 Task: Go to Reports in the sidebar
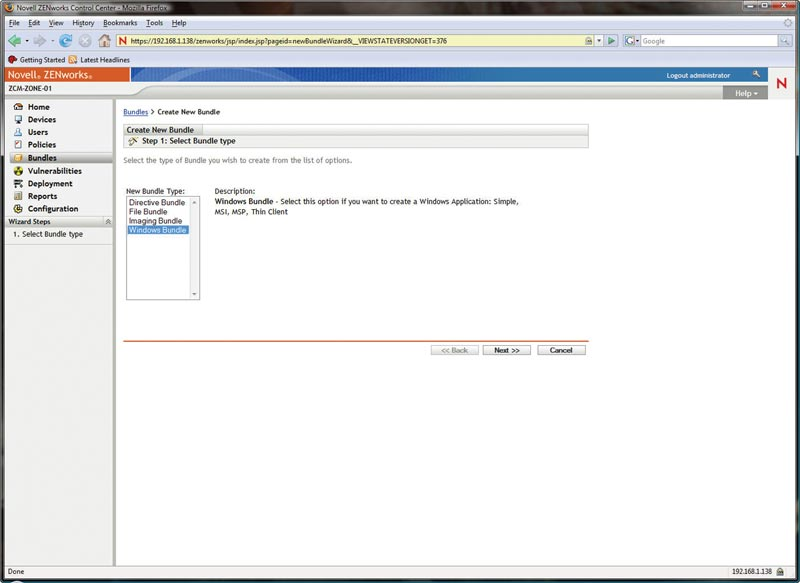coord(42,196)
